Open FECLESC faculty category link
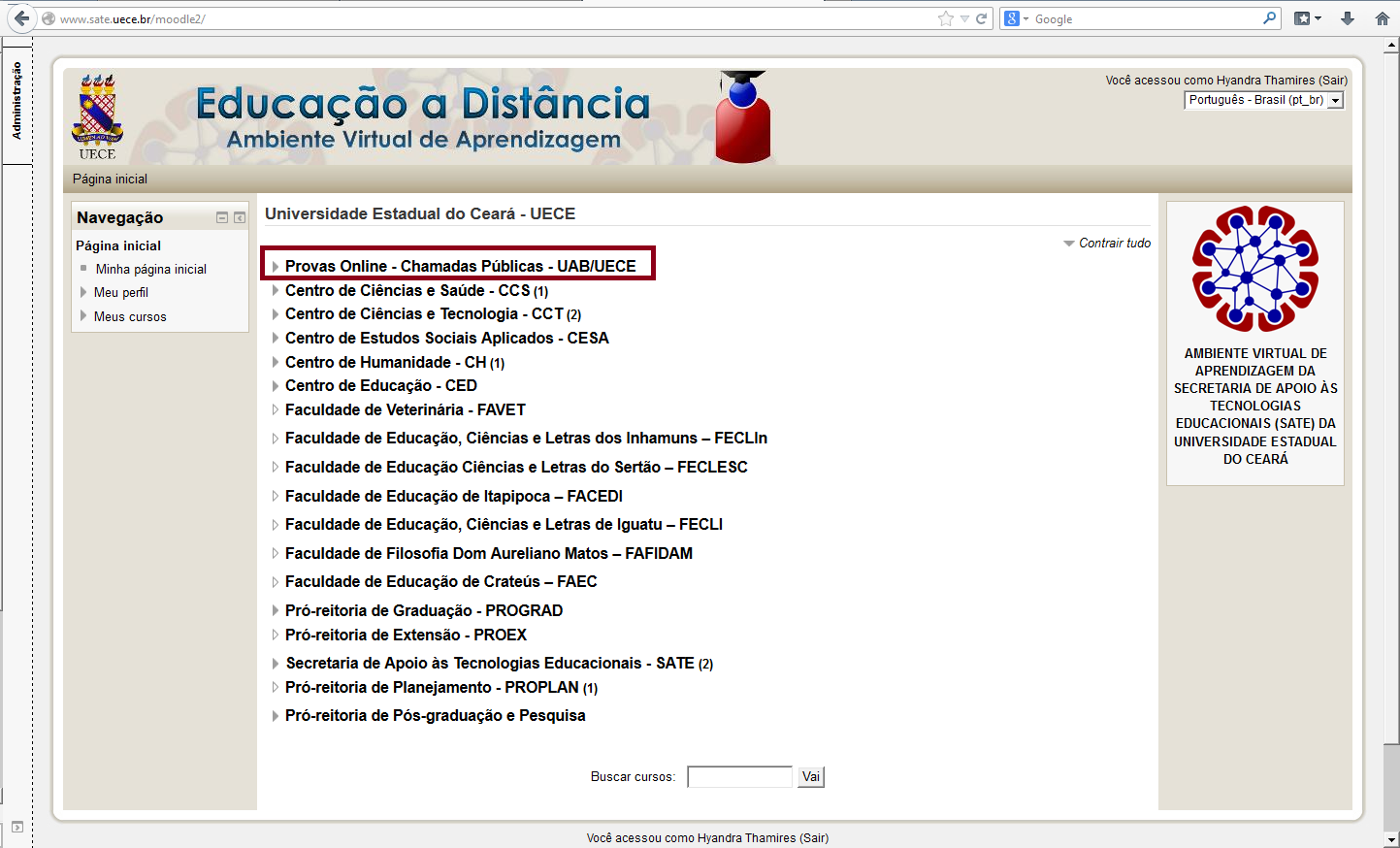Image resolution: width=1400 pixels, height=848 pixels. [x=516, y=467]
